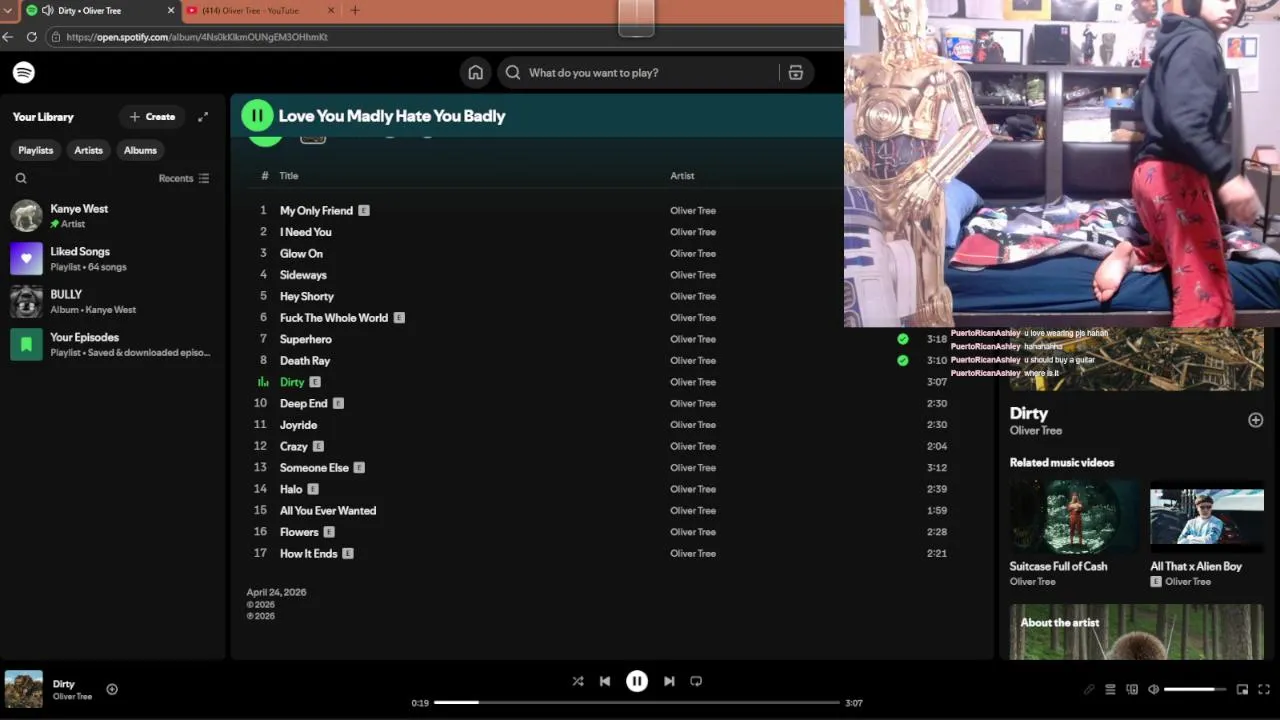Toggle saved checkmark for Death Ray
The image size is (1280, 720).
pyautogui.click(x=903, y=361)
